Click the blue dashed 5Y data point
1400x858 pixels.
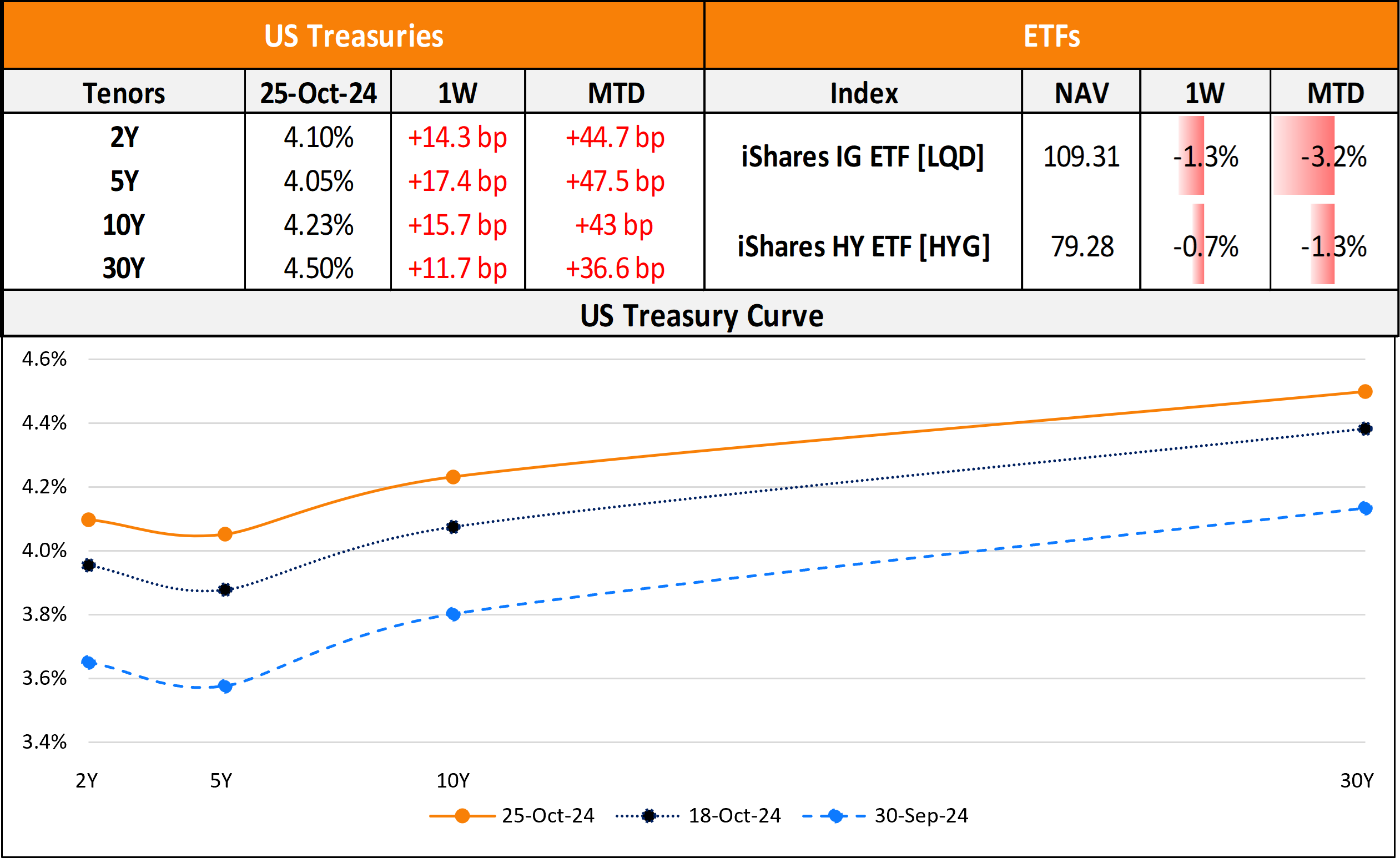point(225,687)
